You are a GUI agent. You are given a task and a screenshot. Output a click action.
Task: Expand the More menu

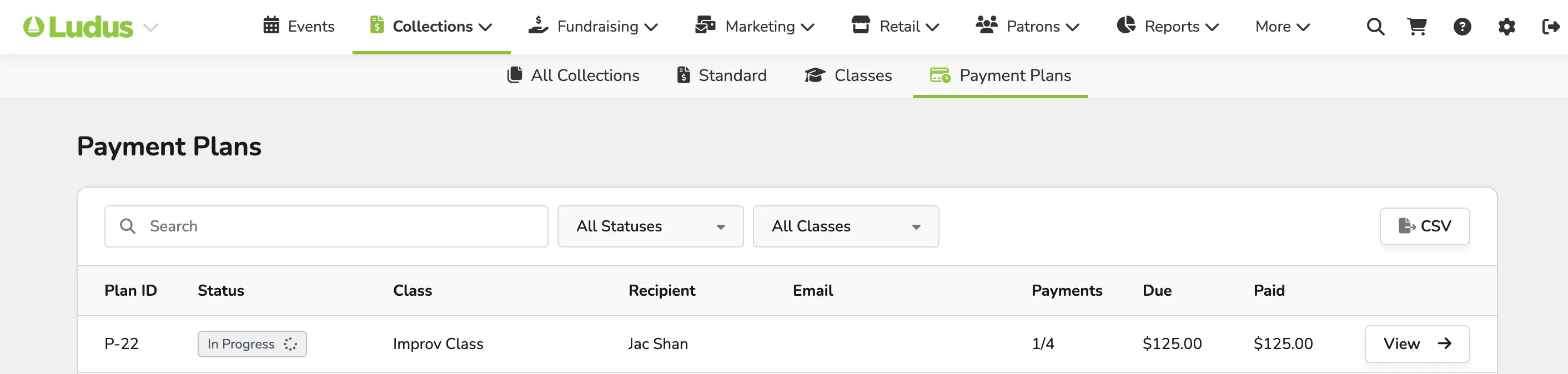(1282, 26)
